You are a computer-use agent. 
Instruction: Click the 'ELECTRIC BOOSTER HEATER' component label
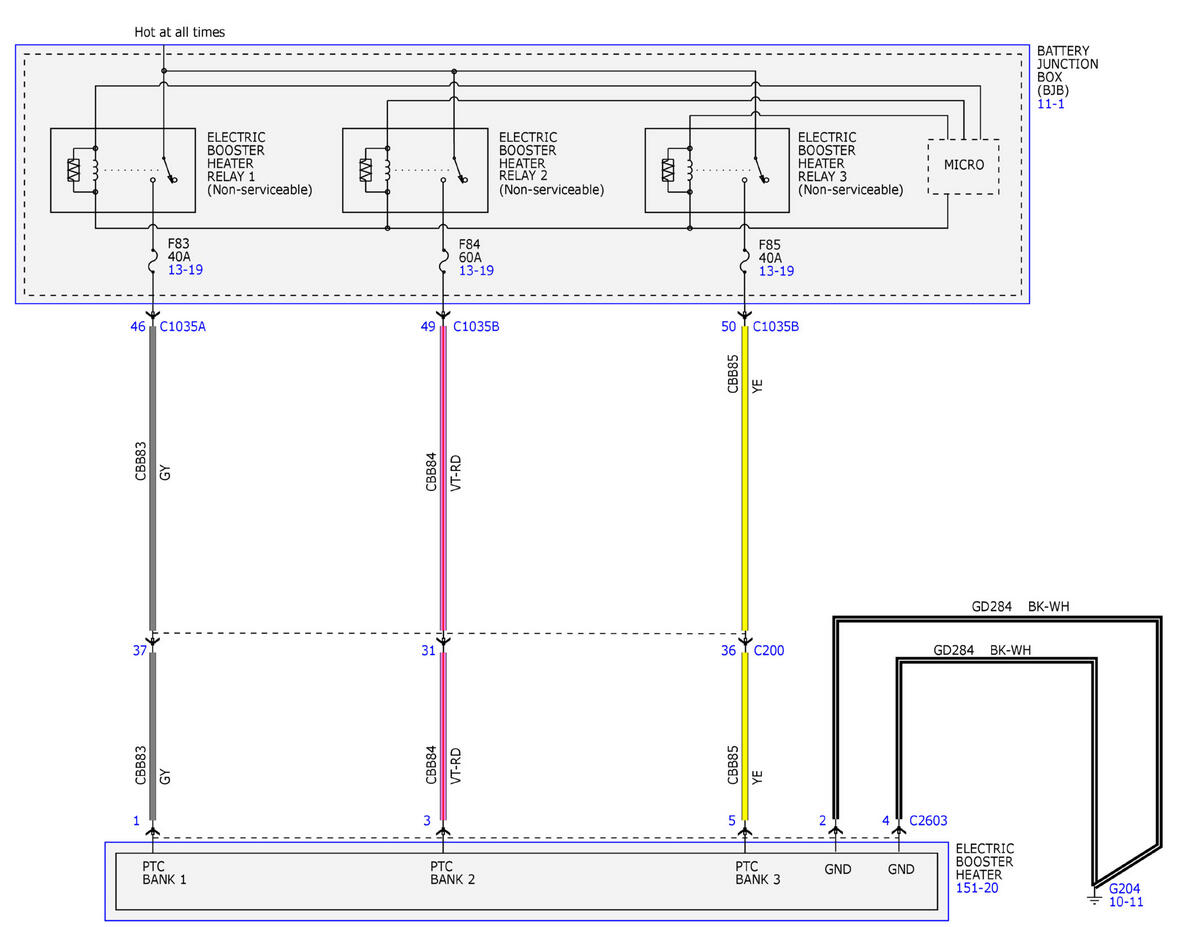click(985, 861)
